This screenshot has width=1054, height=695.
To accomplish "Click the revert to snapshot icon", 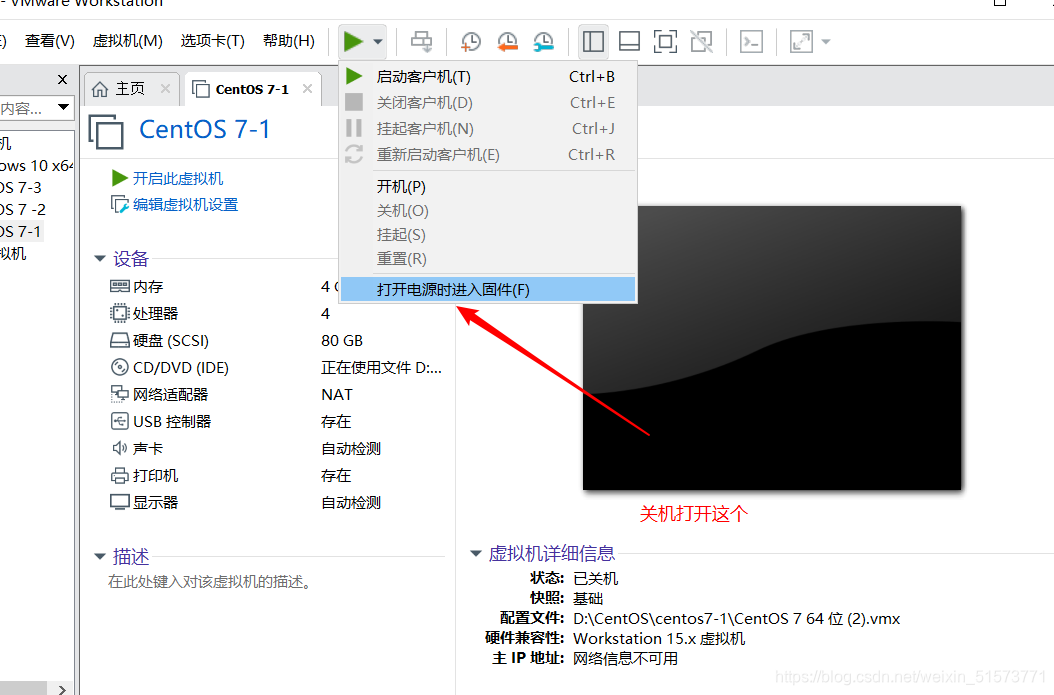I will point(507,41).
